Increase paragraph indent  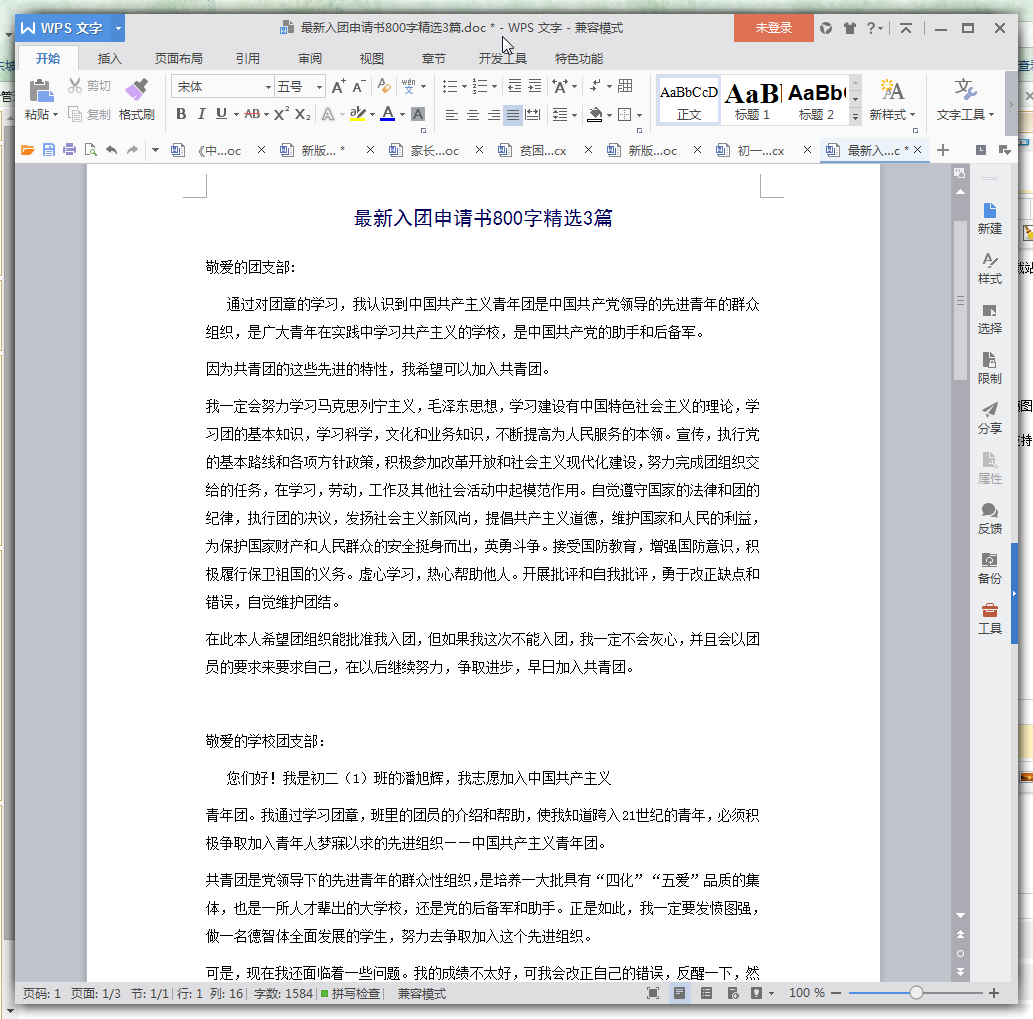pos(535,86)
